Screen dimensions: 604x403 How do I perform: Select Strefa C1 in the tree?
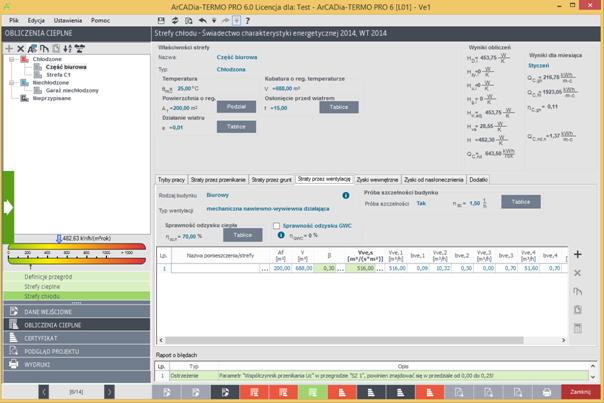(59, 75)
